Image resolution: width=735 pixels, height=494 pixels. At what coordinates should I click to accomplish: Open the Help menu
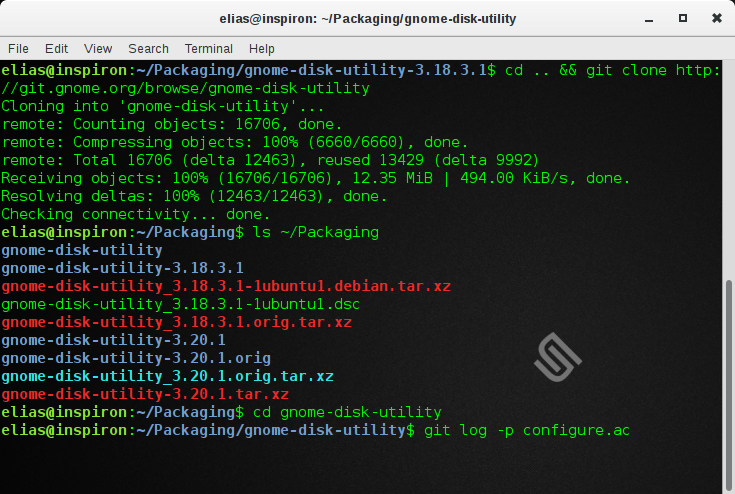click(x=261, y=48)
